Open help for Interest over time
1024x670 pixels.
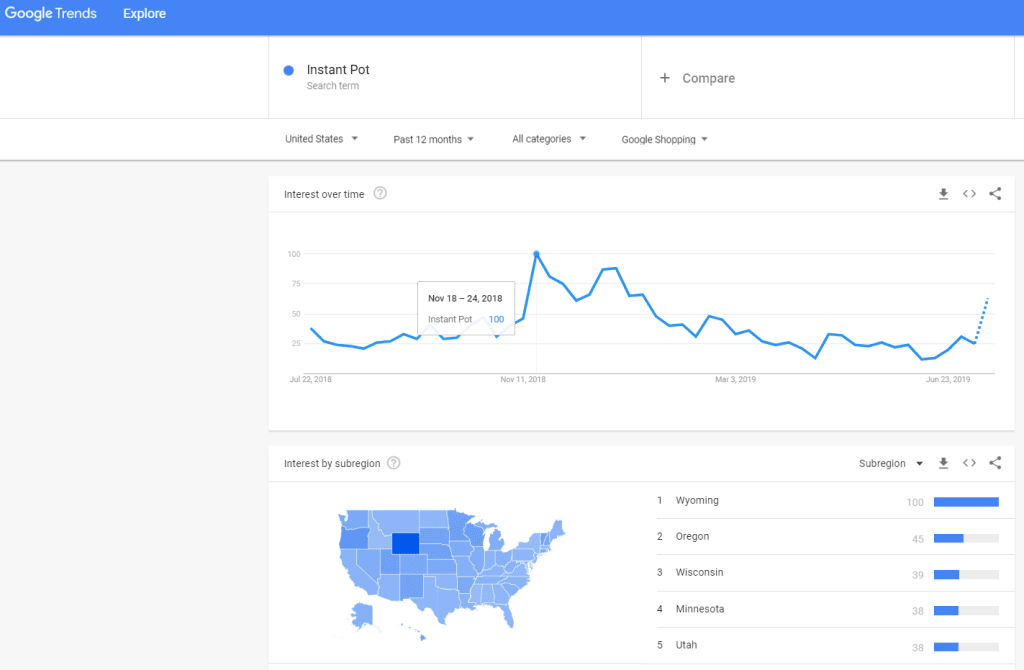tap(380, 193)
